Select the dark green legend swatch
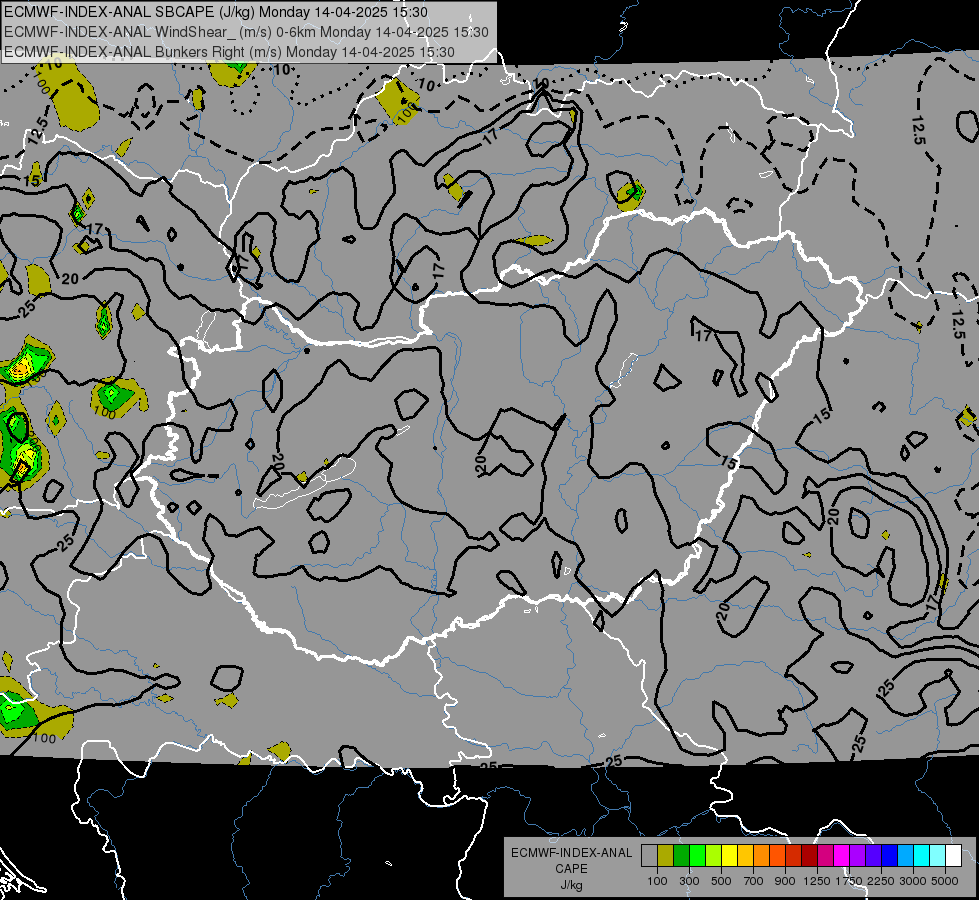Viewport: 979px width, 900px height. pos(681,856)
